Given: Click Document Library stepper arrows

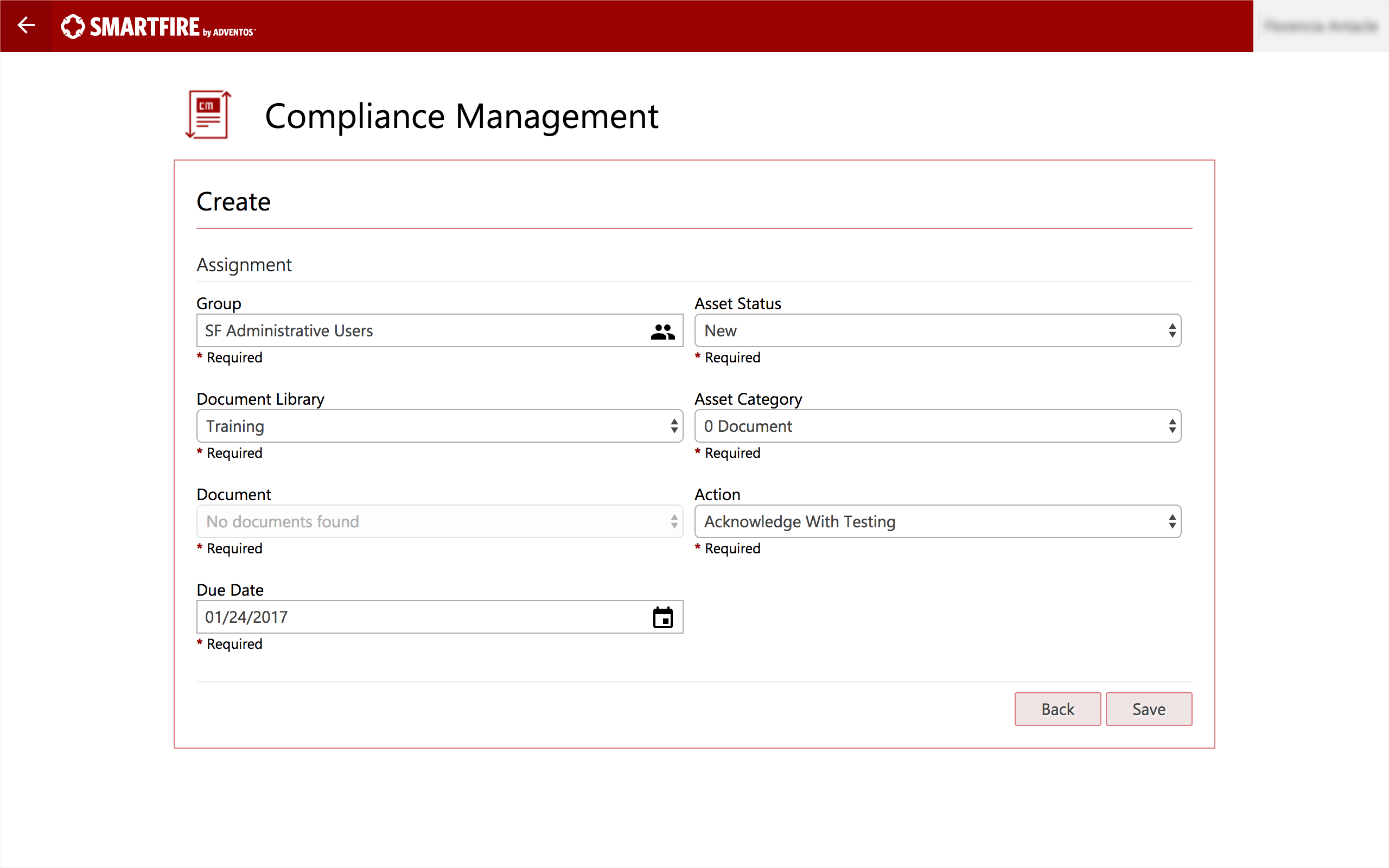Looking at the screenshot, I should coord(674,426).
